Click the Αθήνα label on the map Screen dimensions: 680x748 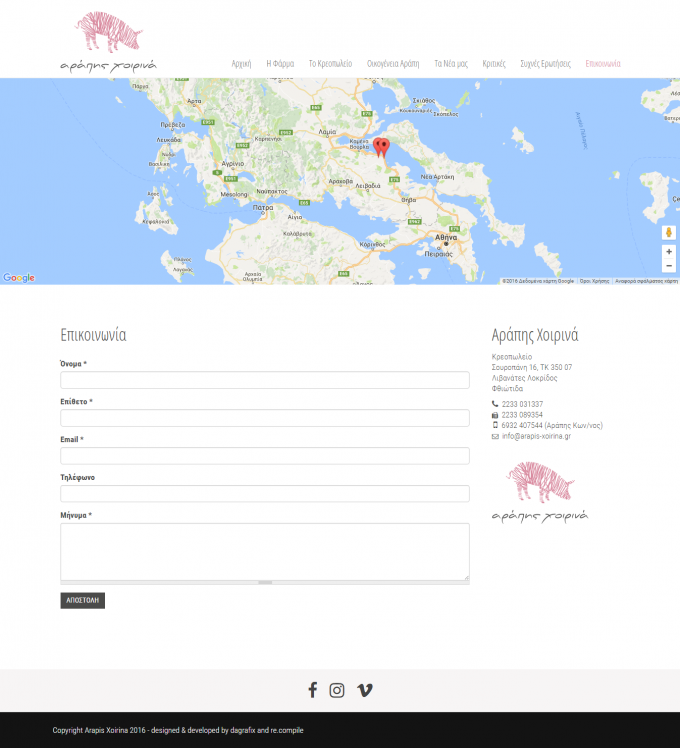(446, 237)
